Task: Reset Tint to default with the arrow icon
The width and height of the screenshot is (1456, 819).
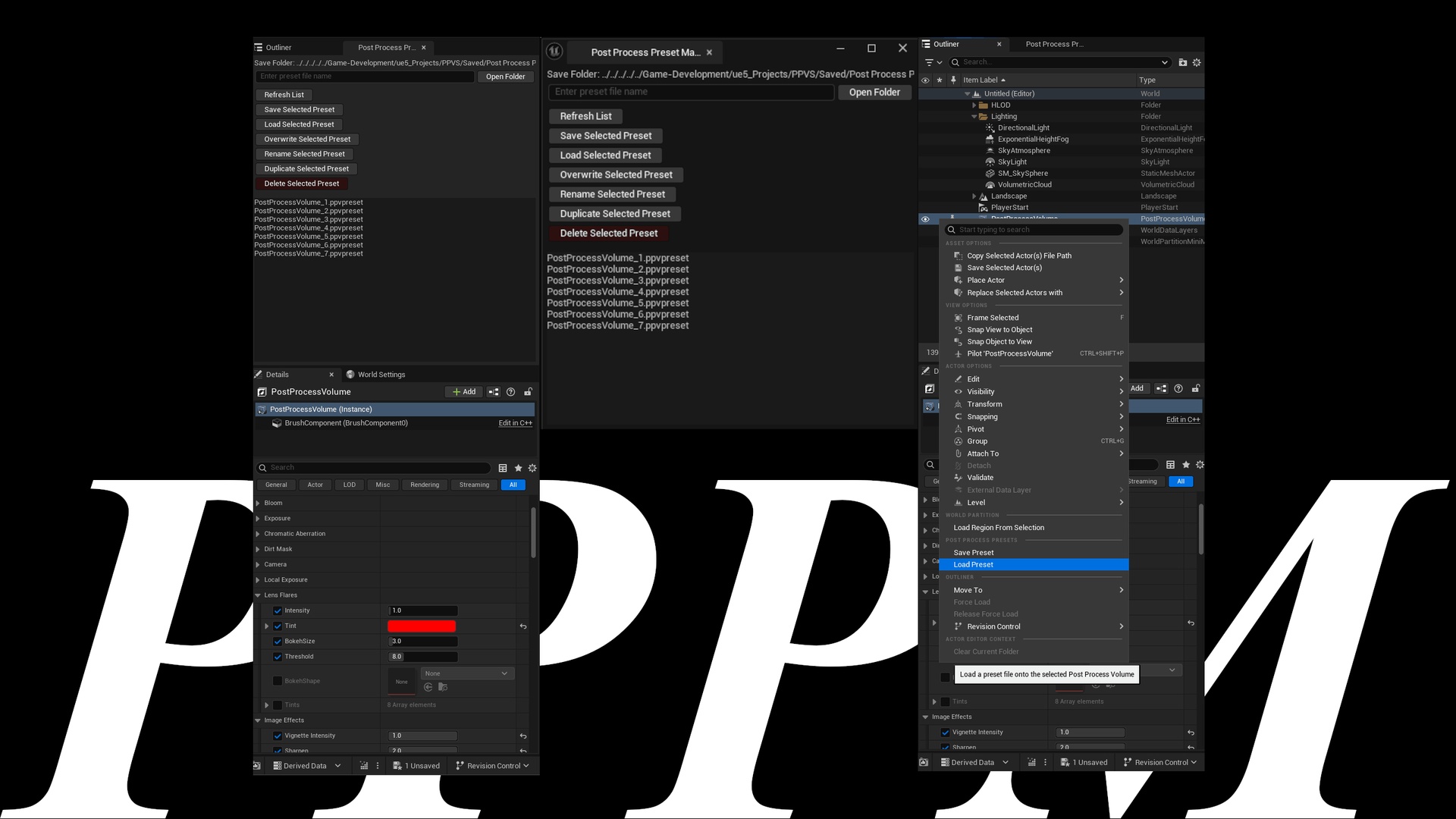Action: pos(523,626)
